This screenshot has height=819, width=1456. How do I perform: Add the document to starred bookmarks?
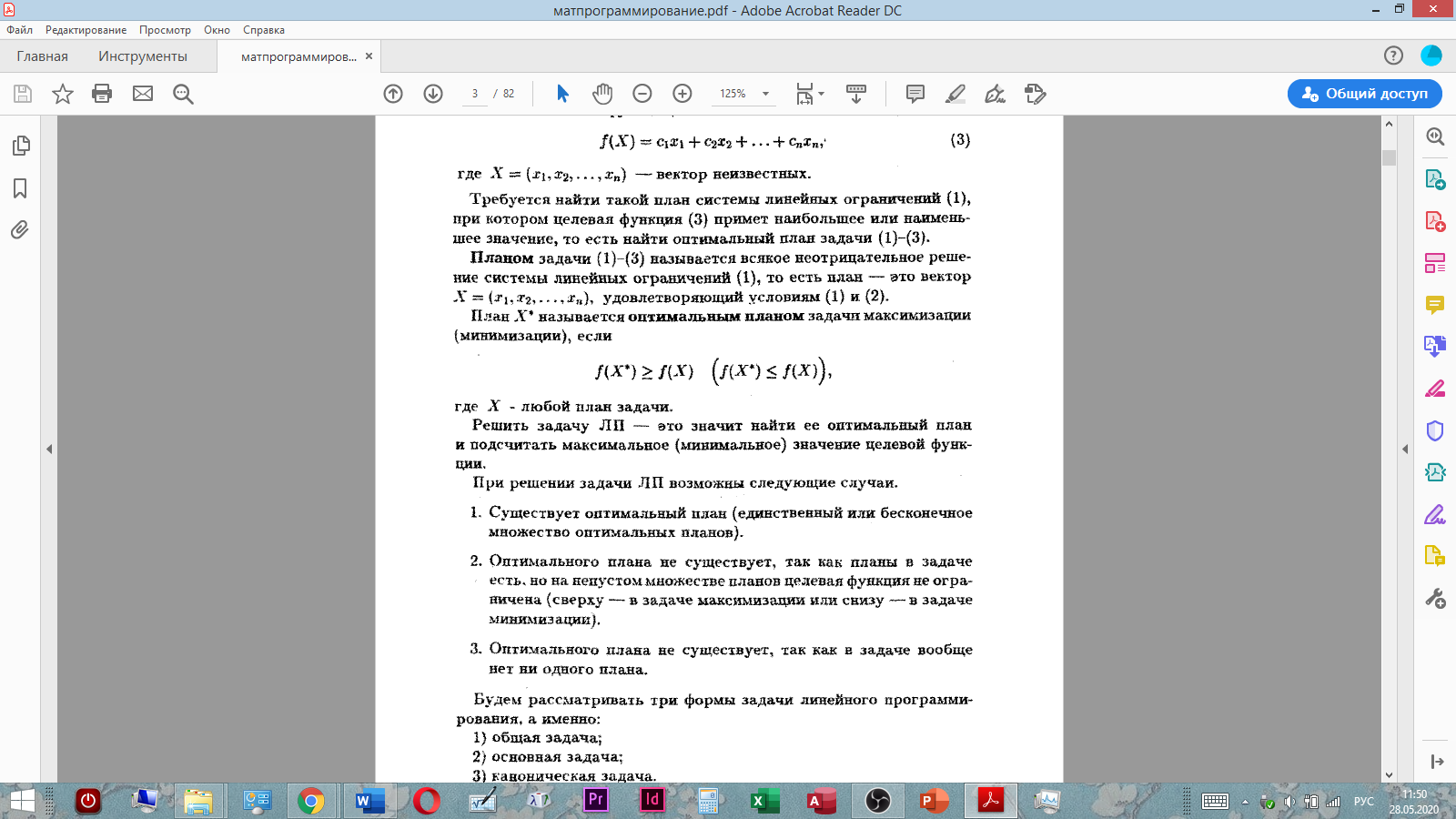tap(63, 94)
